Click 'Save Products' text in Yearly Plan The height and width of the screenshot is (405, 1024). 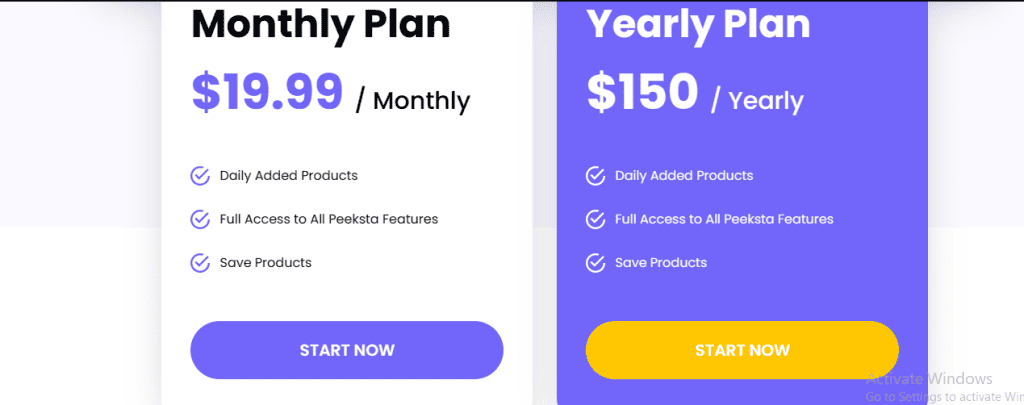tap(661, 263)
